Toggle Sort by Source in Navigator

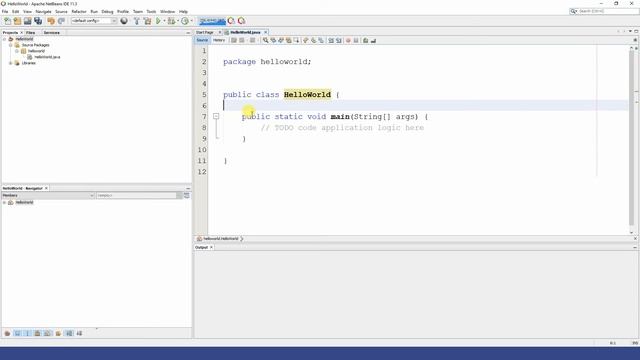(x=79, y=333)
